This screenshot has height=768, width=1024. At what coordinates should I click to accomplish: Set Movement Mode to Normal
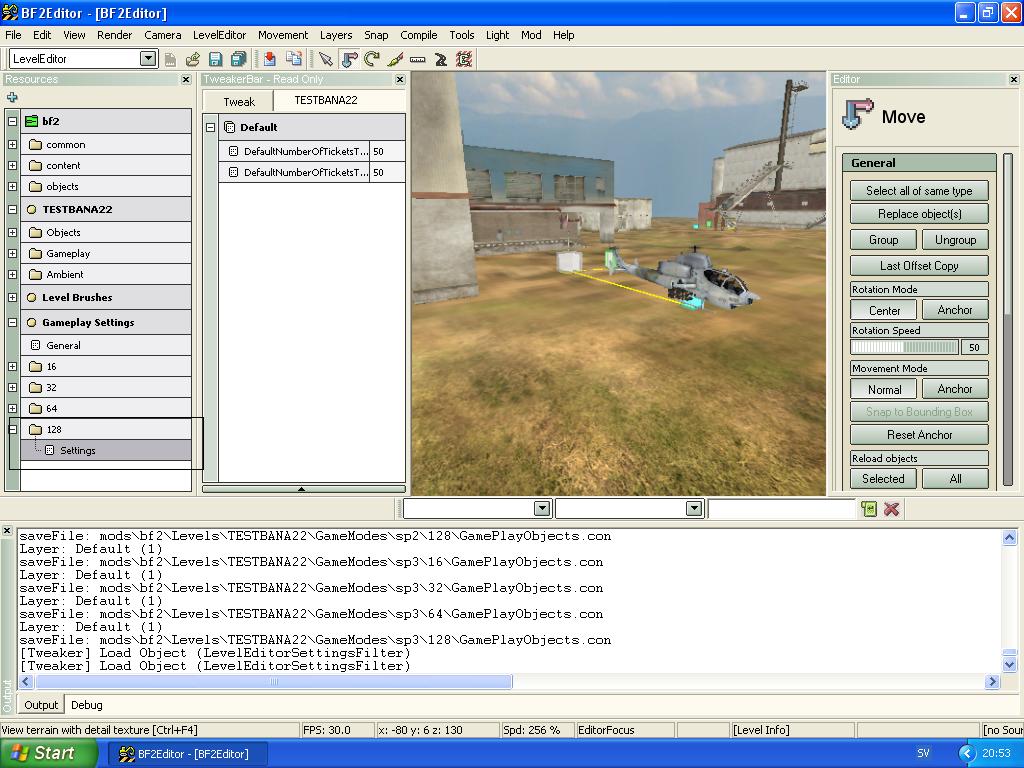click(x=884, y=389)
